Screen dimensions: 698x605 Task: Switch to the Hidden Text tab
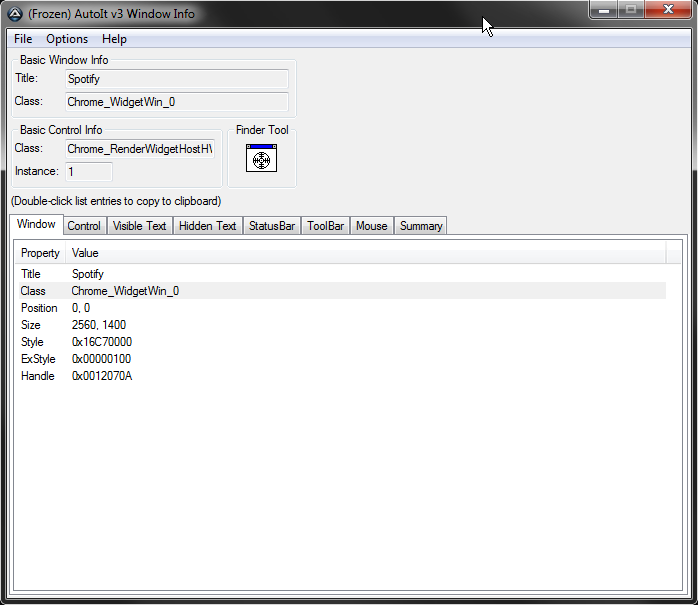[x=207, y=226]
